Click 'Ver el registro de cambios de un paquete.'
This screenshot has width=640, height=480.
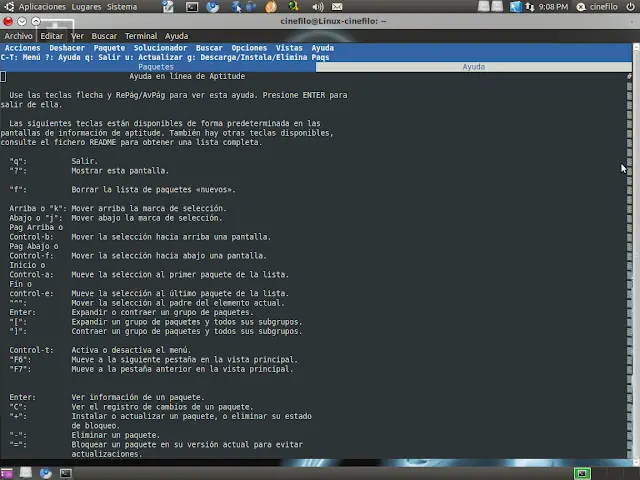pos(162,407)
